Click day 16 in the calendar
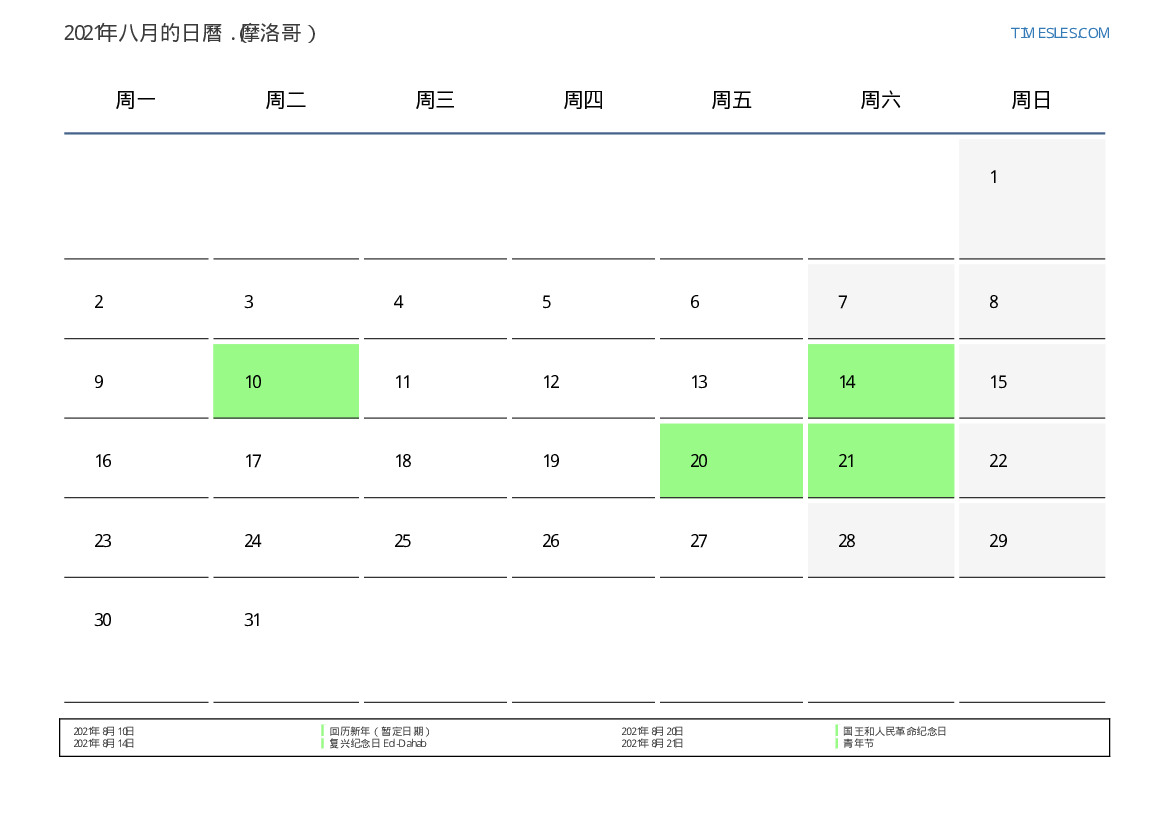The height and width of the screenshot is (827, 1169). (136, 460)
